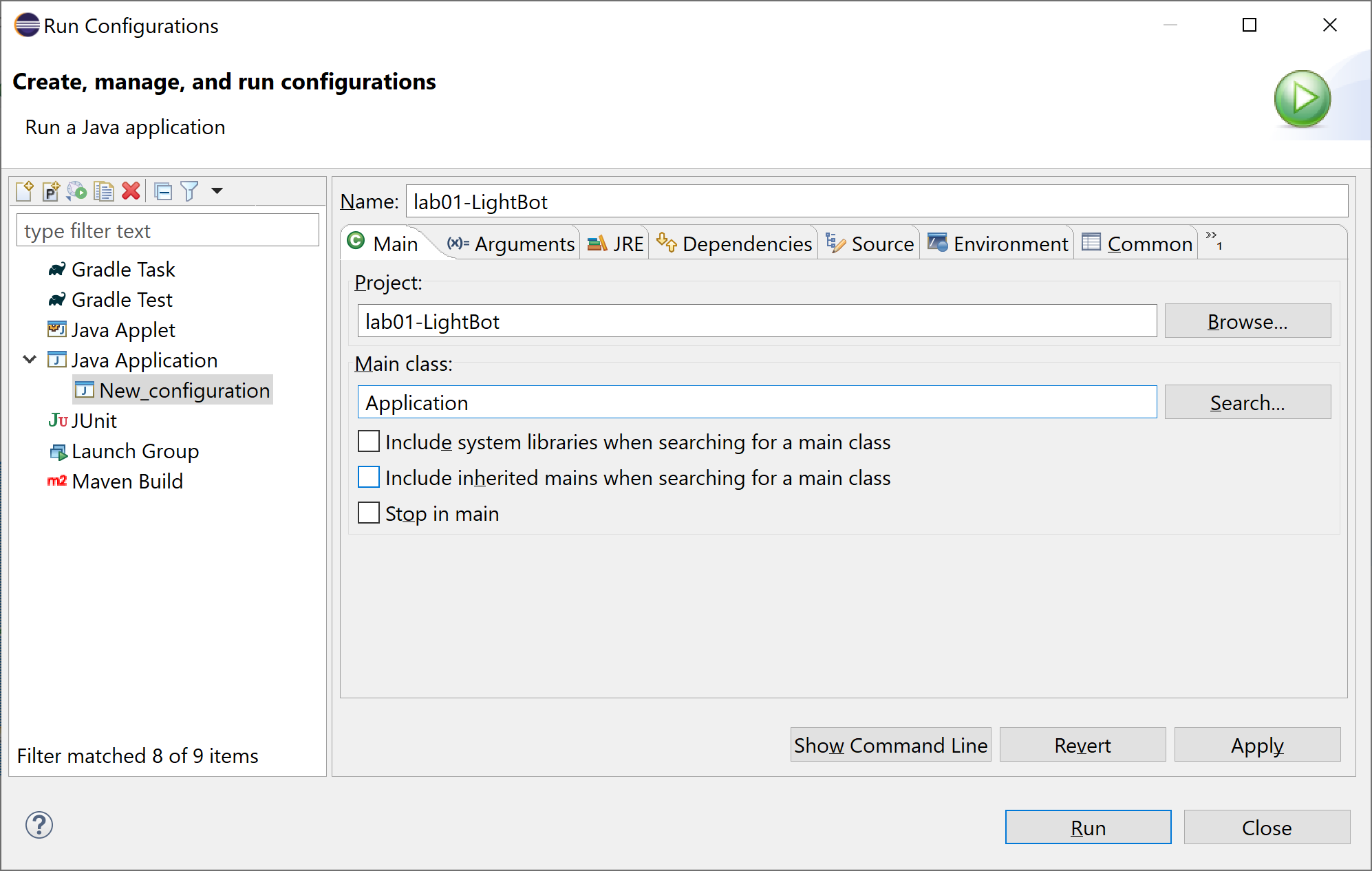Viewport: 1372px width, 871px height.
Task: Click the New prototype configuration icon
Action: click(51, 191)
